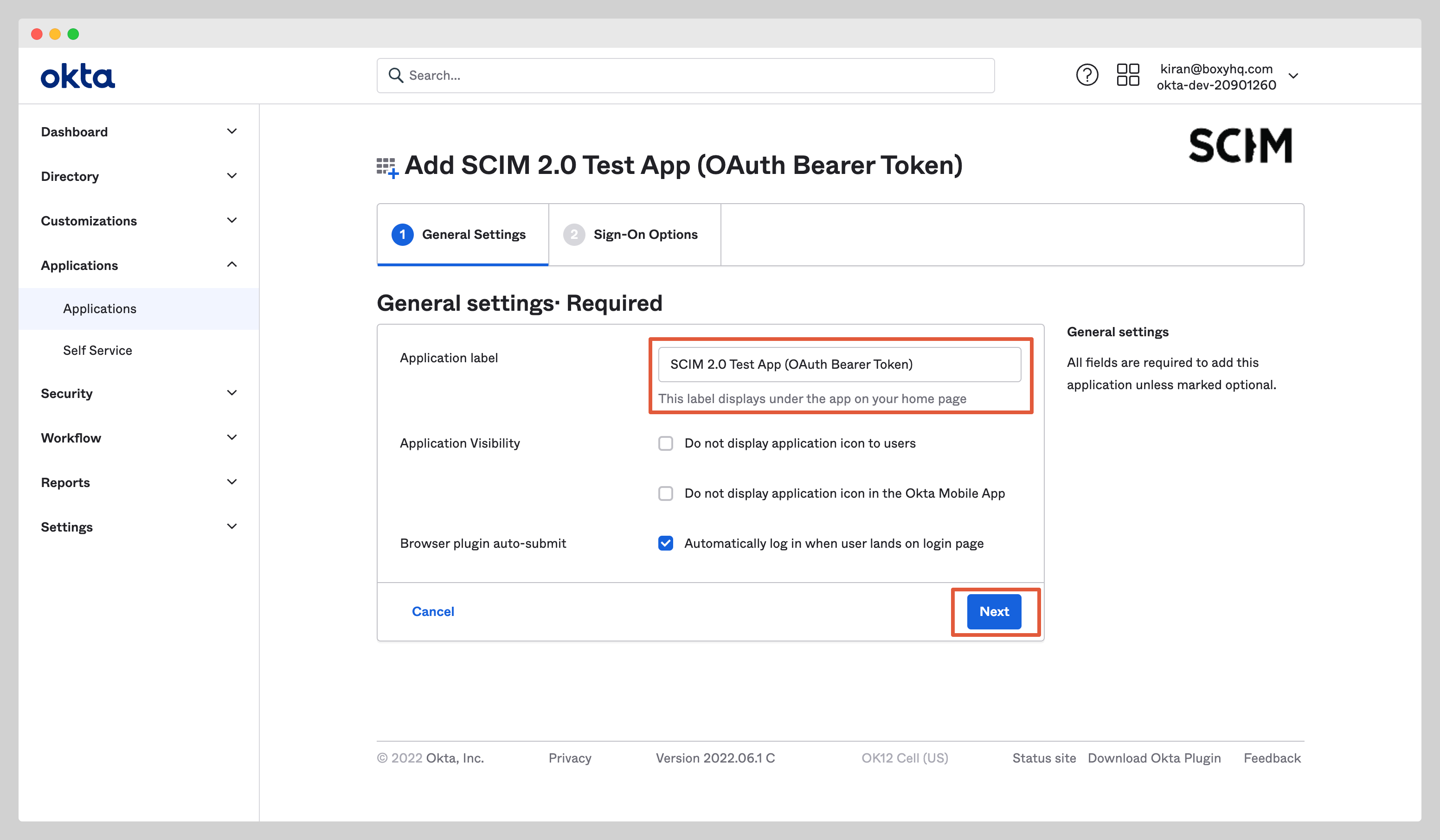Click the add-app icon beside the page title

tap(386, 167)
